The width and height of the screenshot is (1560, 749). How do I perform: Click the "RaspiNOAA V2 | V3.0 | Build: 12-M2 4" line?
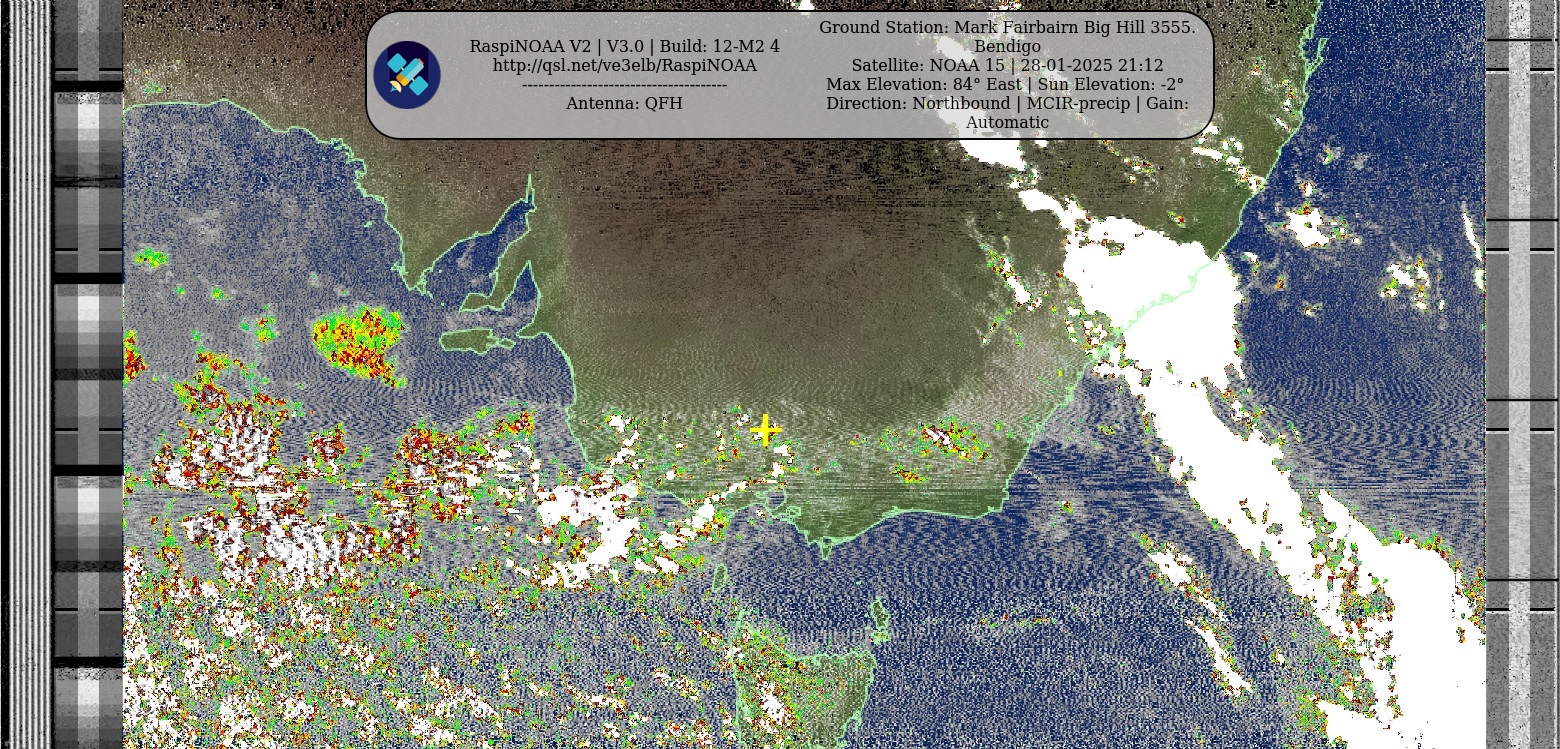[x=625, y=46]
